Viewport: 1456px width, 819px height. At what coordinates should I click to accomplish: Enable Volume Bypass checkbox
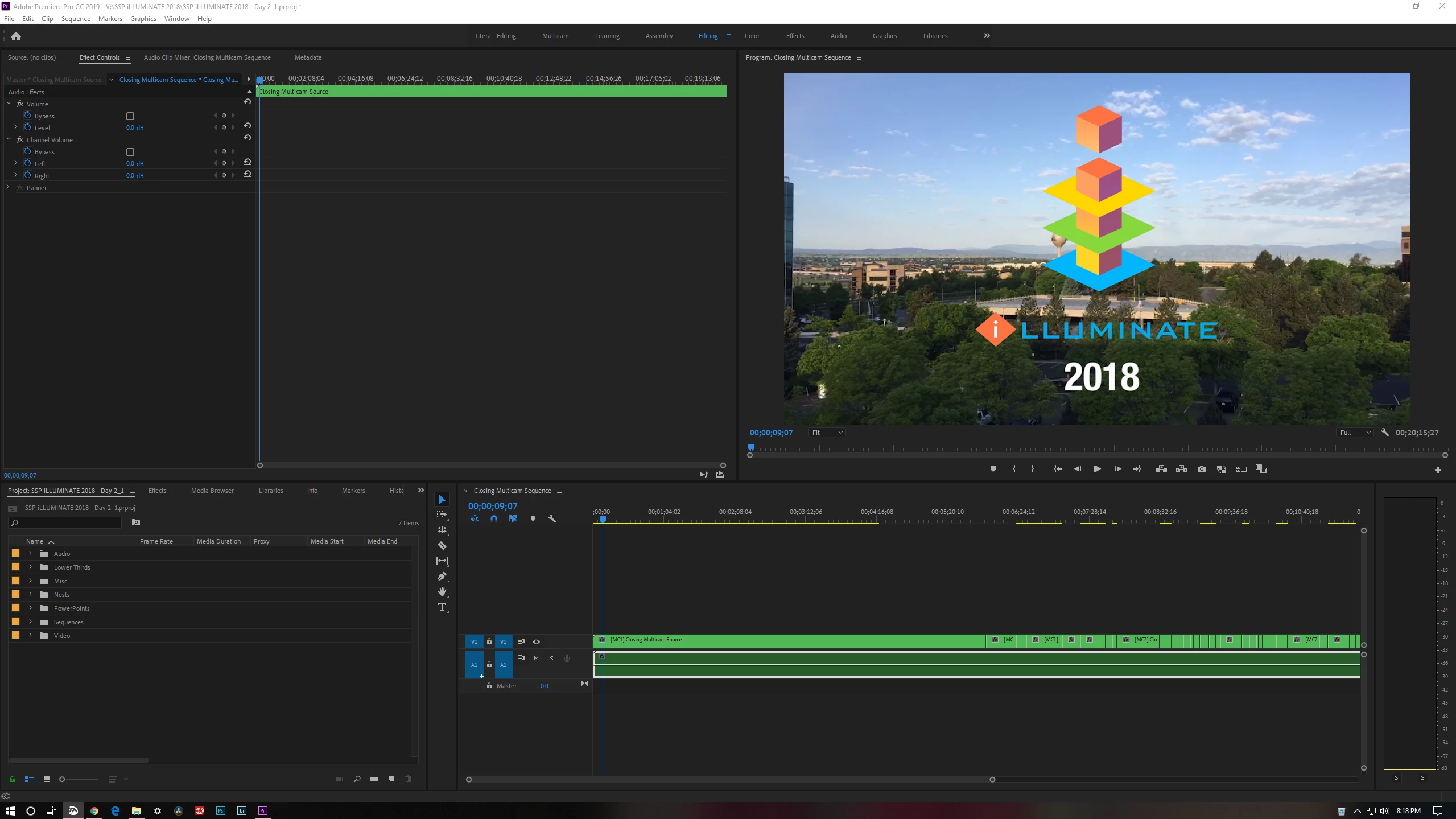(130, 116)
